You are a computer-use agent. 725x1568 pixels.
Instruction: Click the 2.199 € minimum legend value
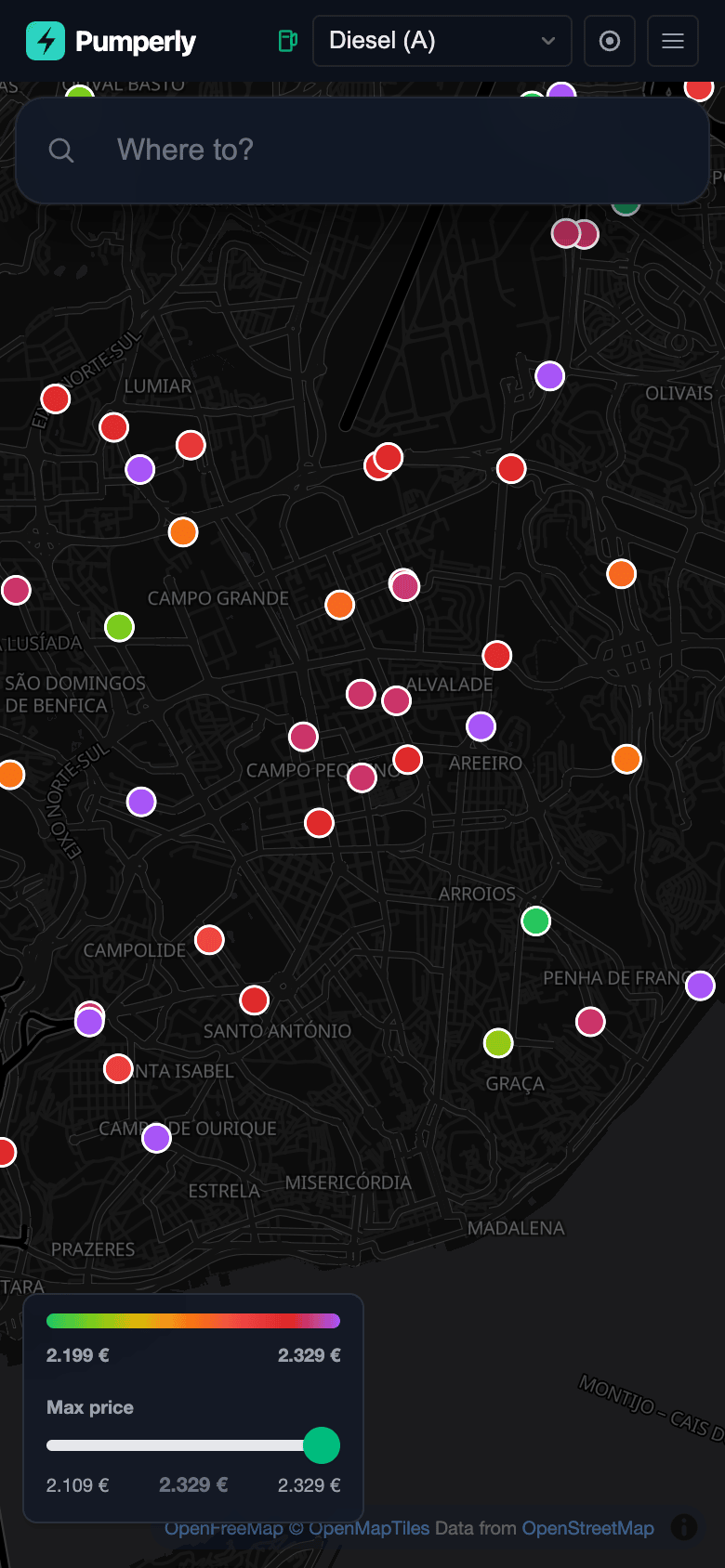point(78,1355)
